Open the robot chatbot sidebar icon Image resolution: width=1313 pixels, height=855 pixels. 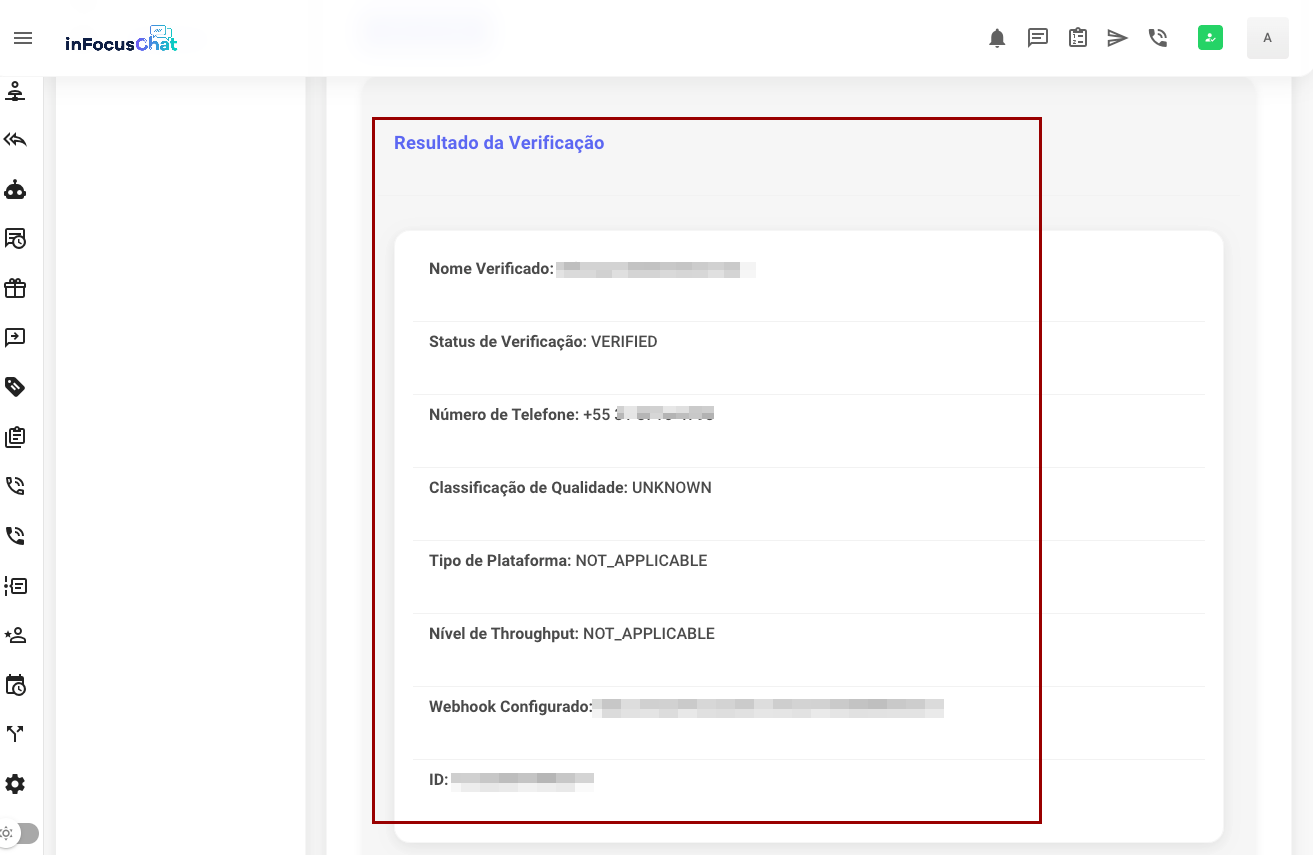coord(15,189)
